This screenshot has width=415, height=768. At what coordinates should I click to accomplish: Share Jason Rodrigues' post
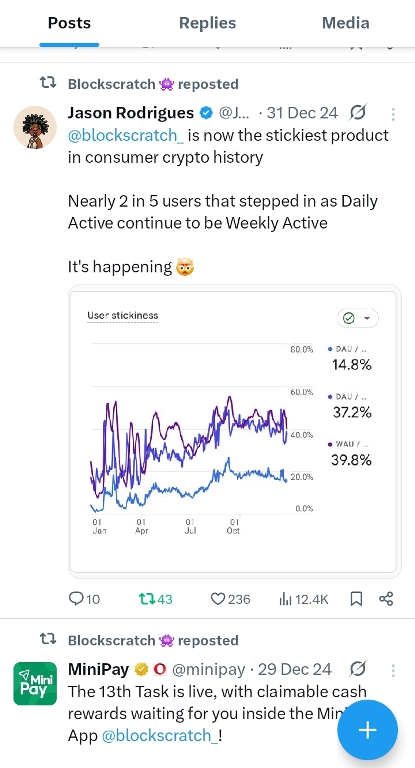click(x=386, y=599)
